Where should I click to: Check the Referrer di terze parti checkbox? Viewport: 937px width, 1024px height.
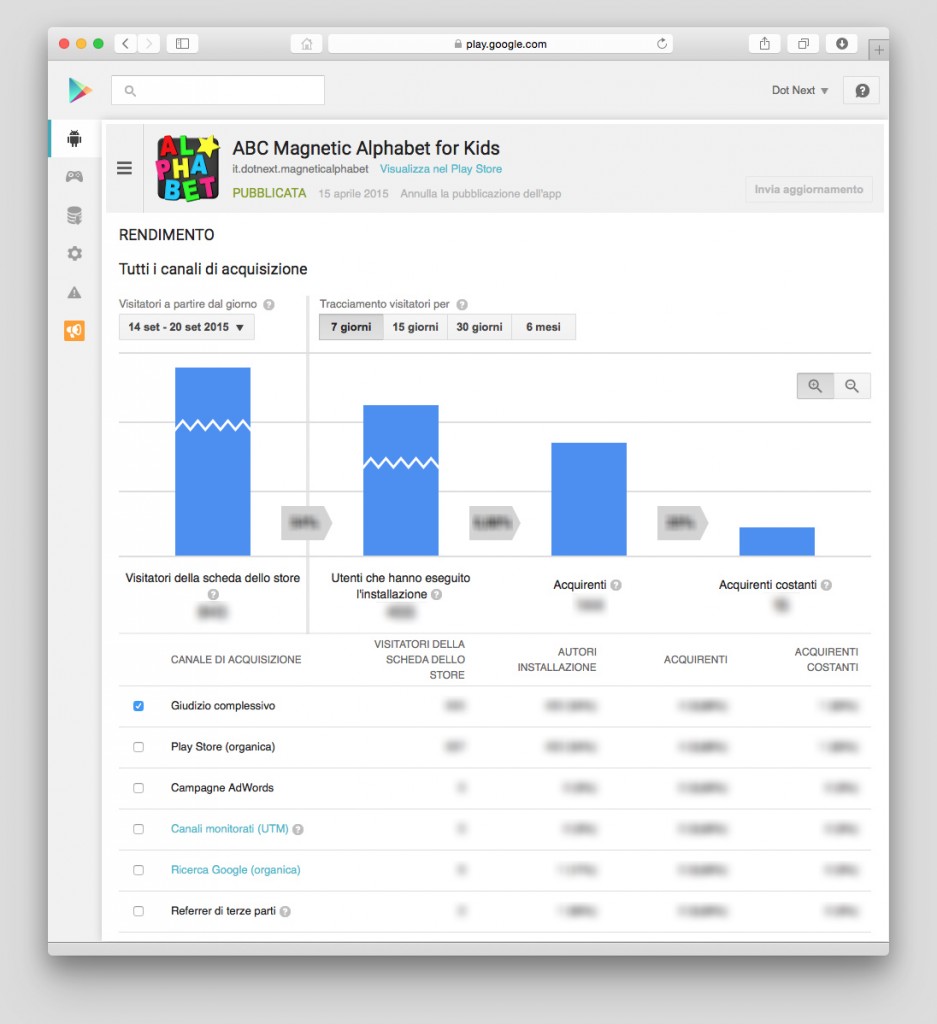tap(138, 911)
